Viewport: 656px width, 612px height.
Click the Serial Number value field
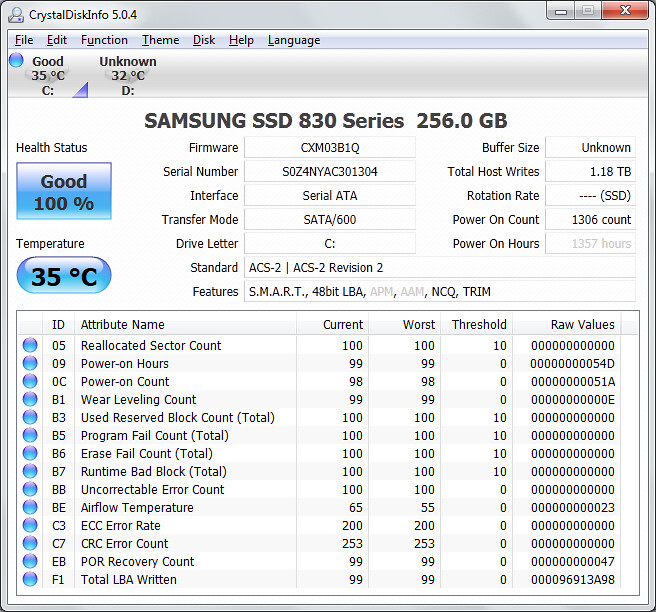click(329, 172)
